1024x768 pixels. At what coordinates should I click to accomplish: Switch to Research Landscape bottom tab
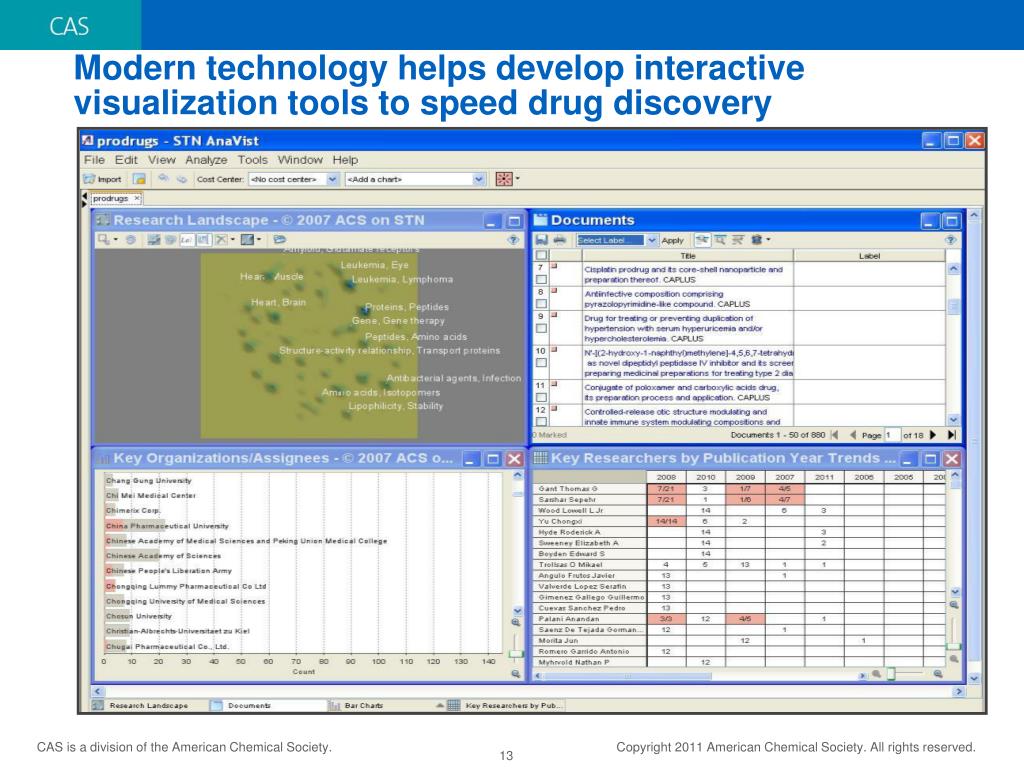pos(149,705)
